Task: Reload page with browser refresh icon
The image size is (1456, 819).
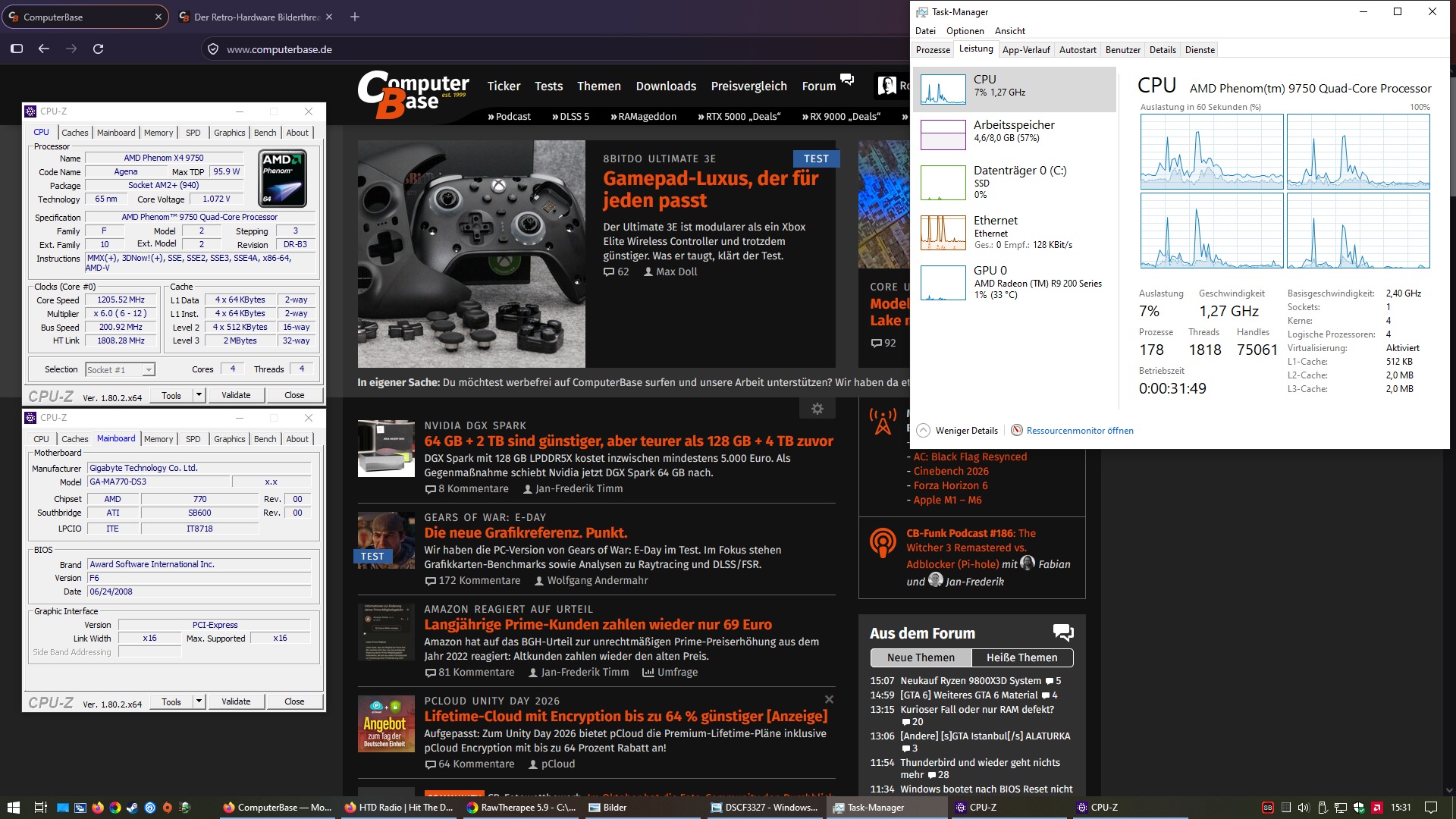Action: pos(98,49)
